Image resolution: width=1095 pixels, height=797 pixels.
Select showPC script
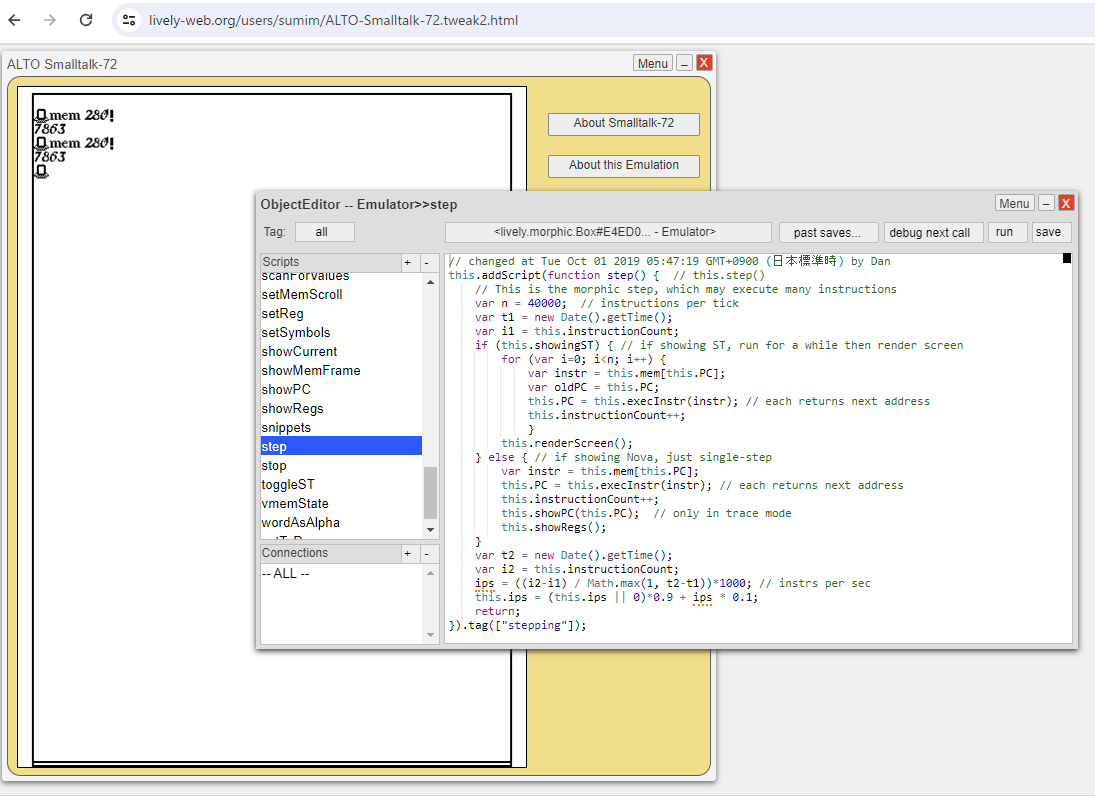click(x=341, y=389)
